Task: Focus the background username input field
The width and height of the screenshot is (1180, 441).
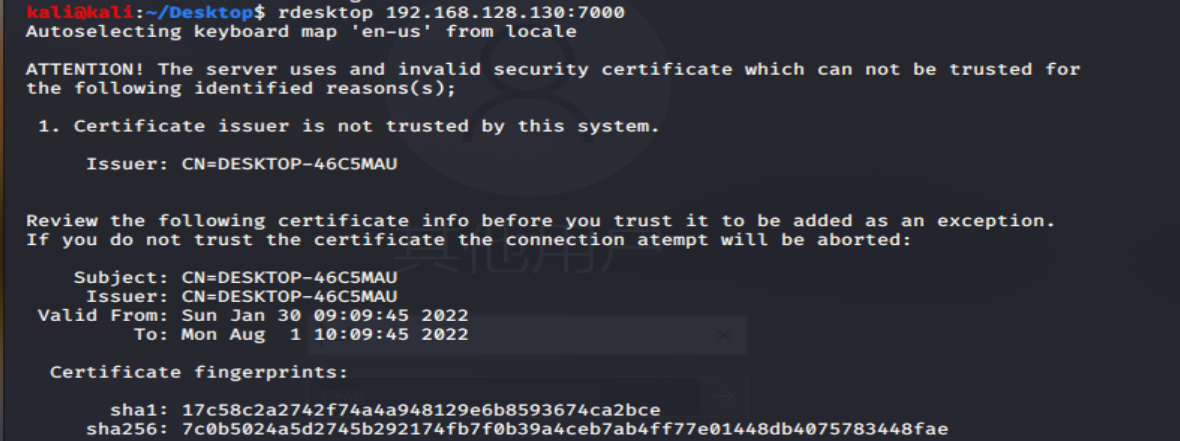Action: 527,335
